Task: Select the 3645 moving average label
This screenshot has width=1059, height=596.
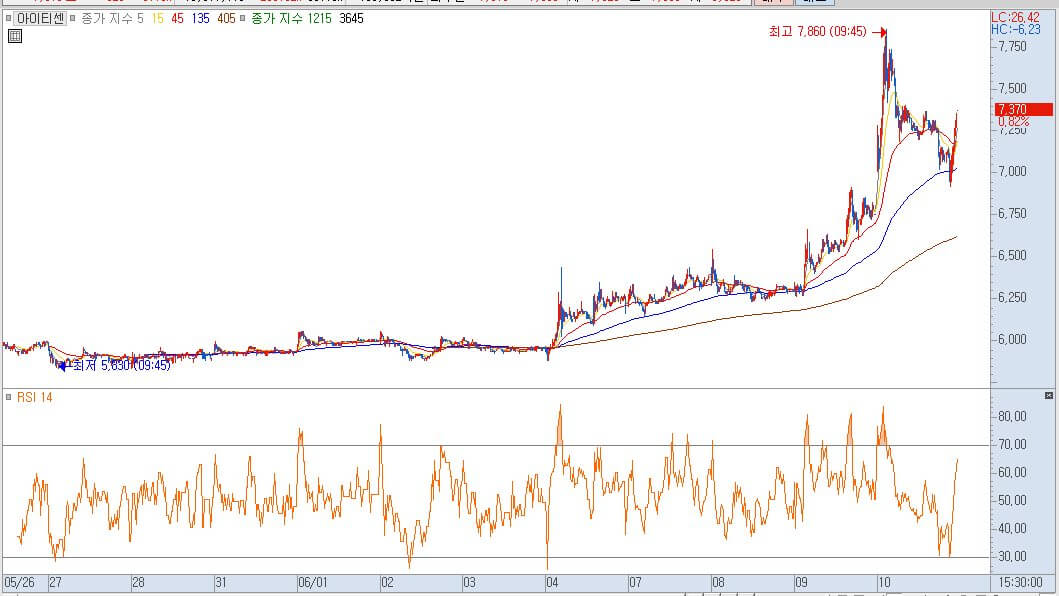Action: [x=351, y=18]
